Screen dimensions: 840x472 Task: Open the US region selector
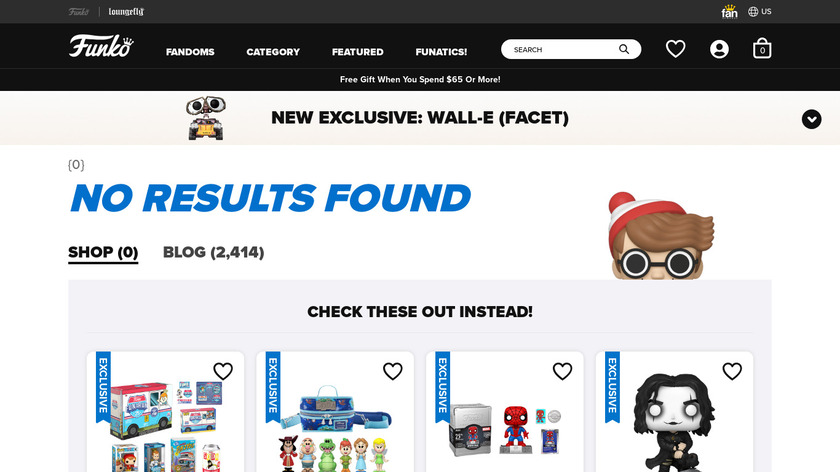(x=760, y=11)
